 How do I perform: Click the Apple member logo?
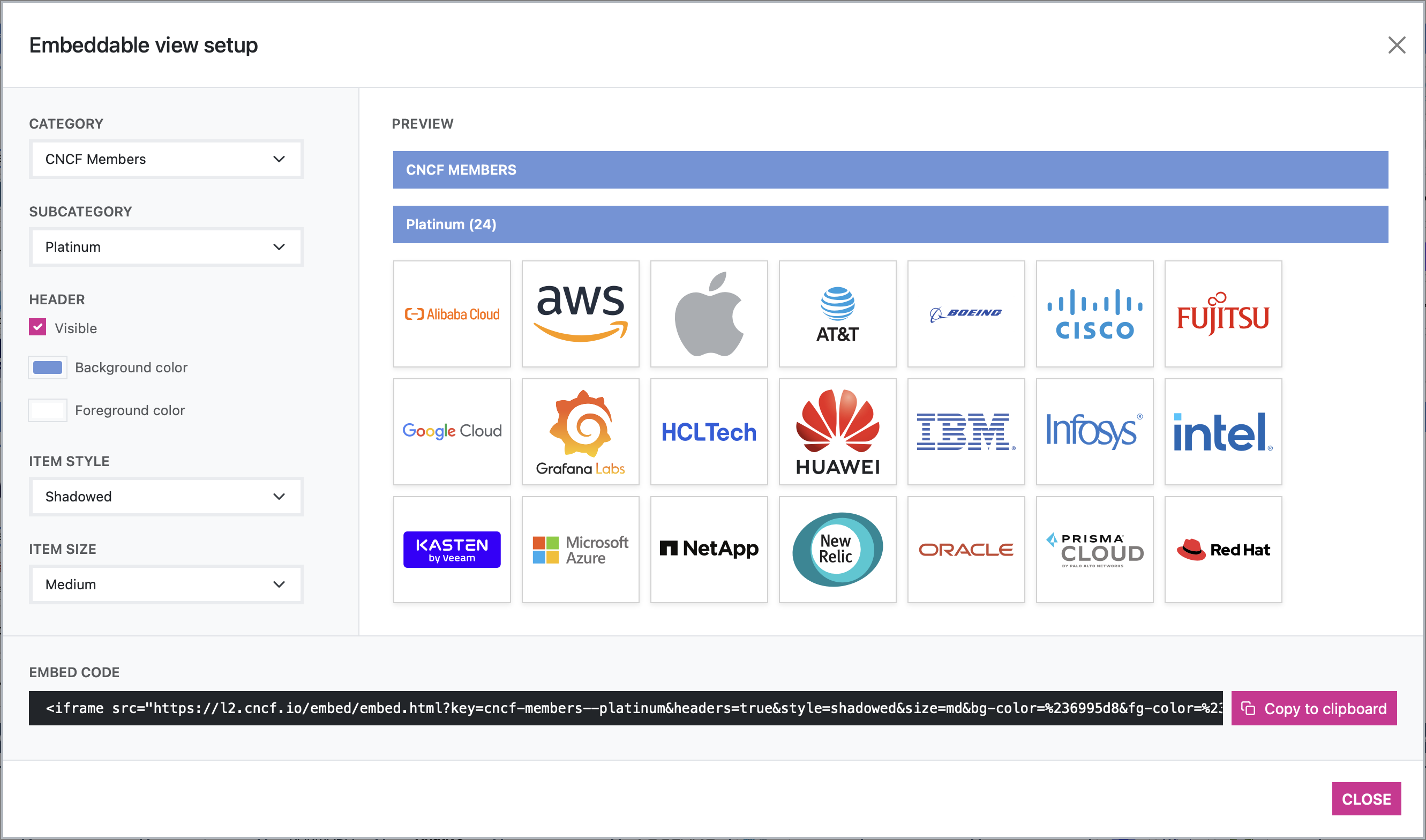(x=708, y=314)
